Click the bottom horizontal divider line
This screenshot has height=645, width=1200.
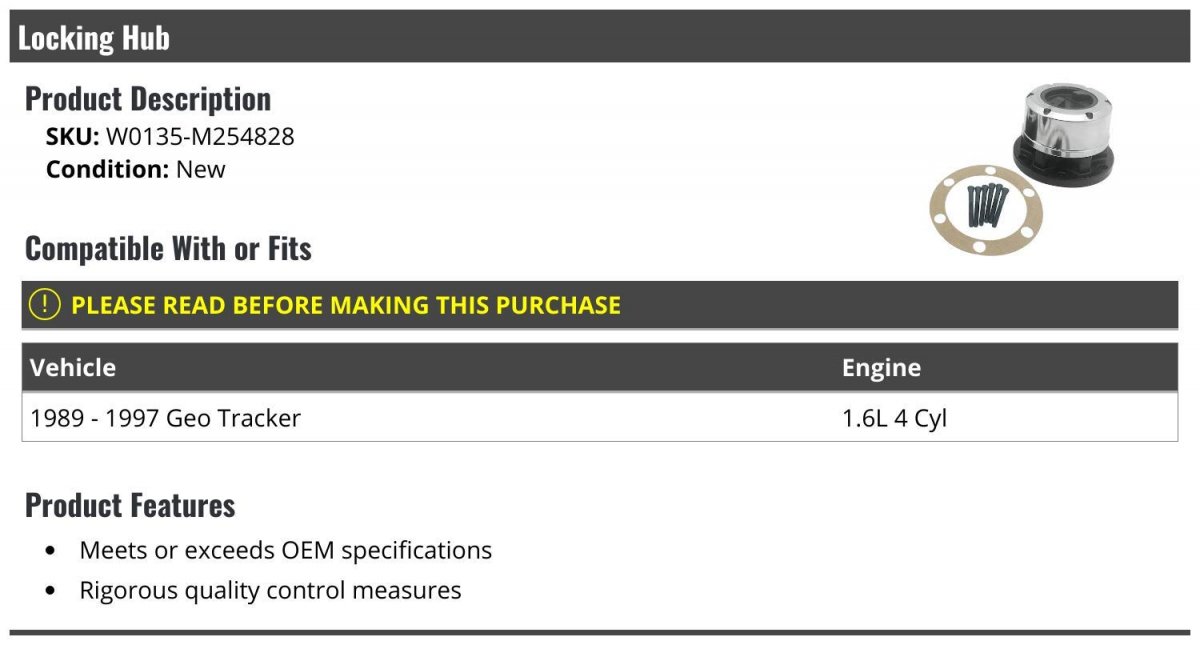pos(600,632)
